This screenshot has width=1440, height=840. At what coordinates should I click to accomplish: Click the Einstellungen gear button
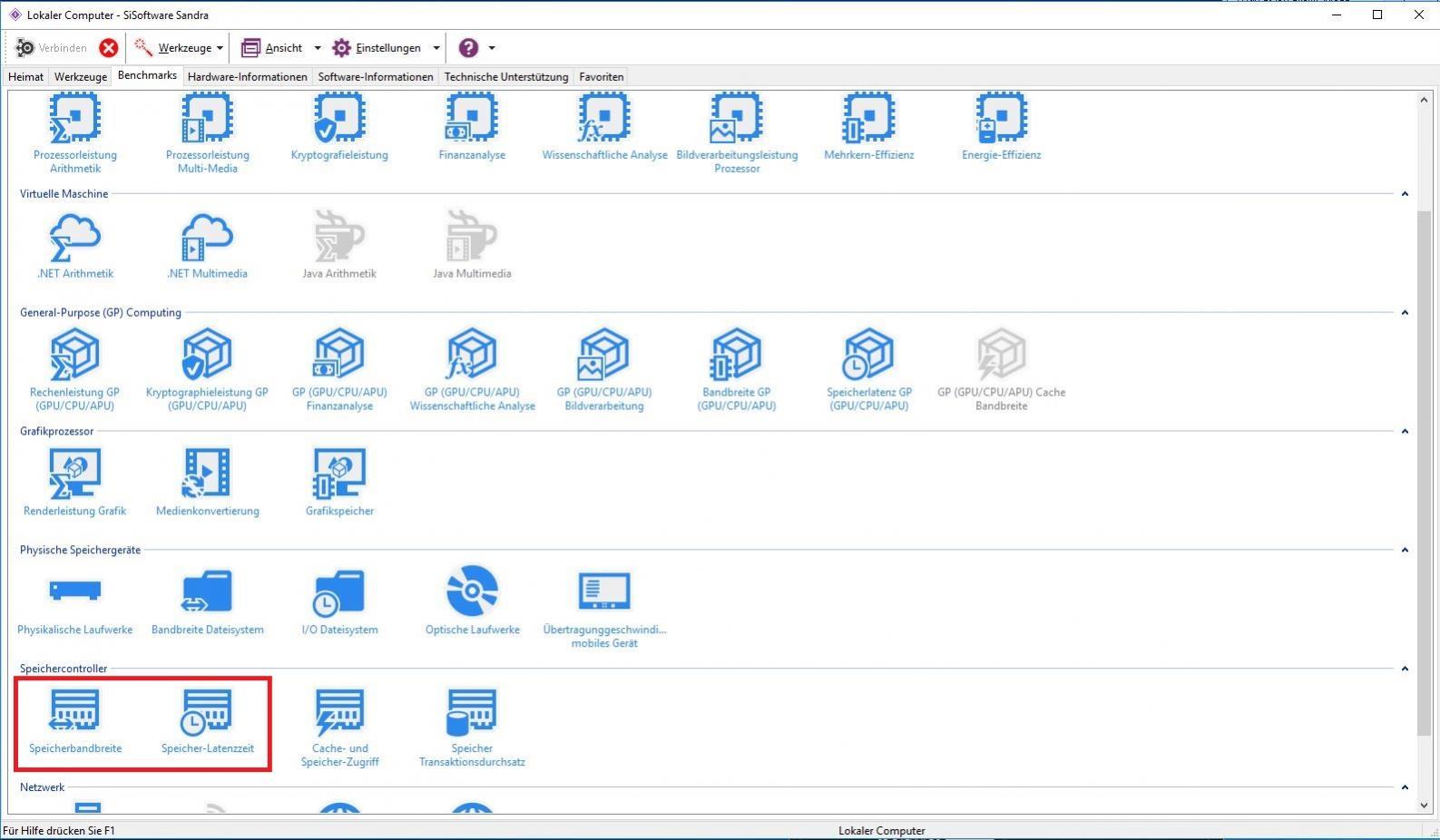coord(377,48)
